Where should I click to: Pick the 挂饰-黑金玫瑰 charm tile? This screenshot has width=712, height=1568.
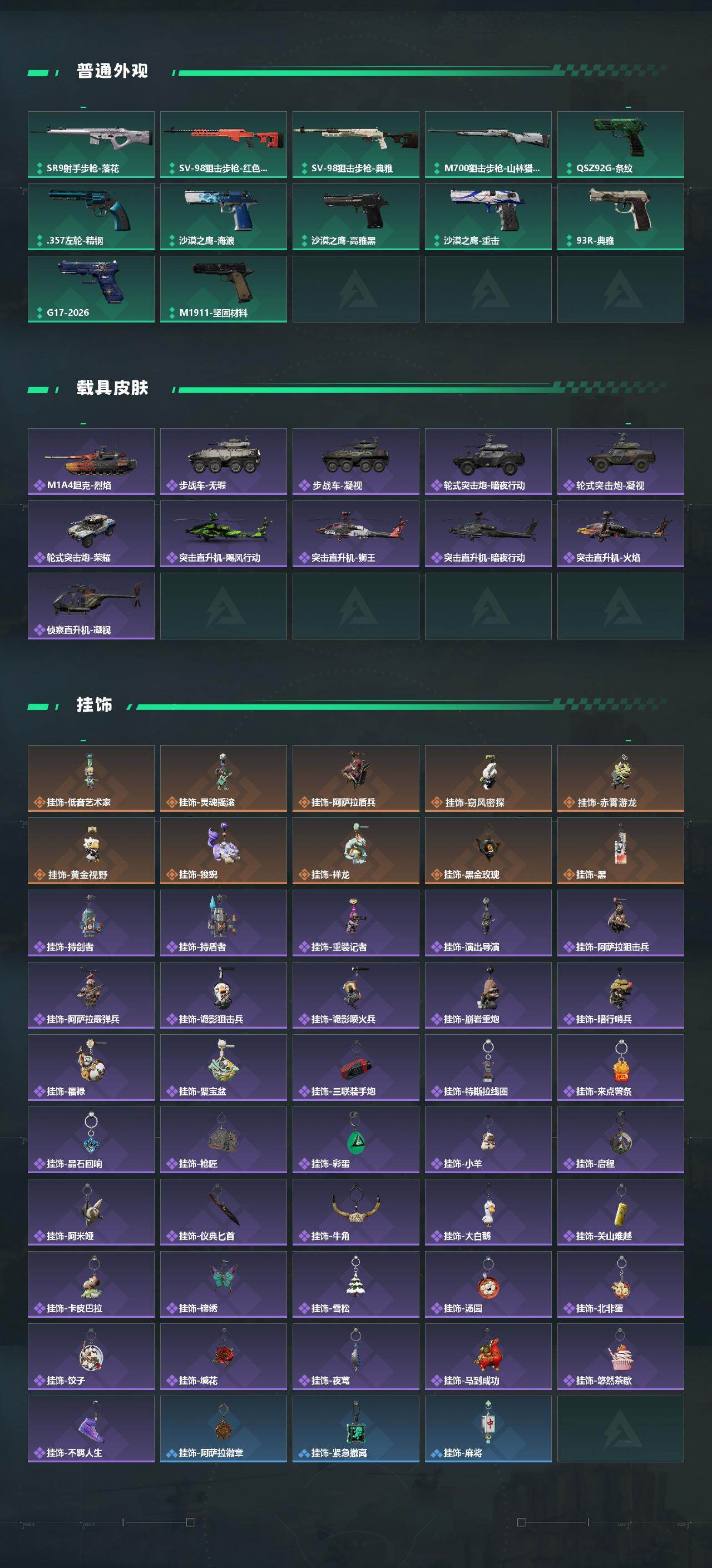pyautogui.click(x=488, y=851)
